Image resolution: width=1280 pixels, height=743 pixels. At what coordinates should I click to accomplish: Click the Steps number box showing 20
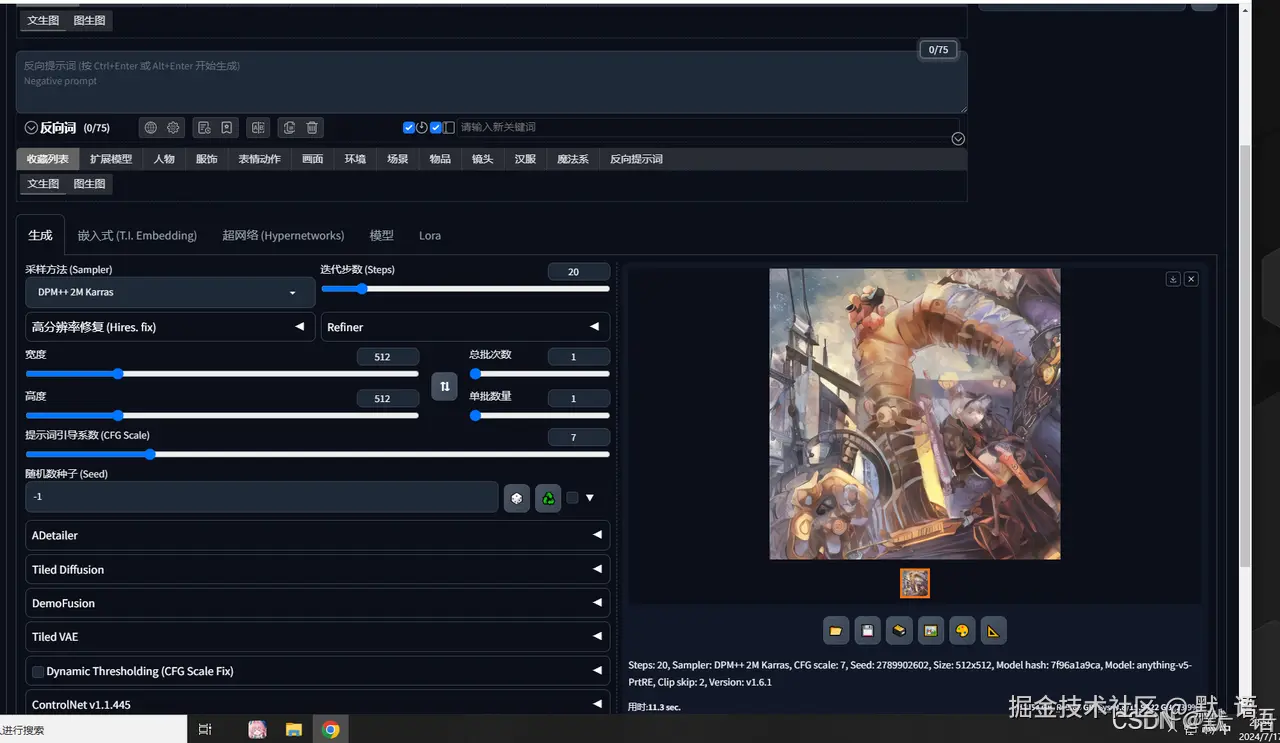coord(579,272)
